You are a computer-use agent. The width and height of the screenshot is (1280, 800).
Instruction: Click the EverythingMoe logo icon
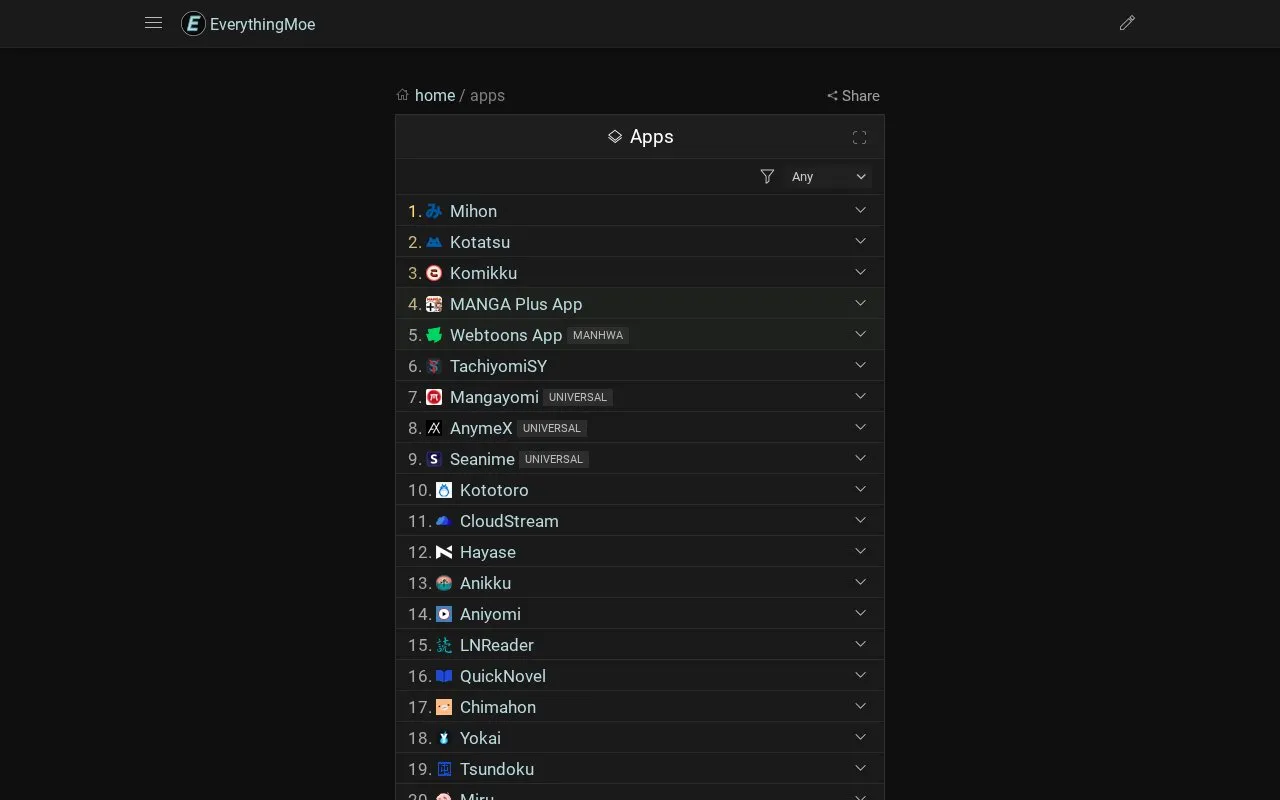(x=193, y=24)
